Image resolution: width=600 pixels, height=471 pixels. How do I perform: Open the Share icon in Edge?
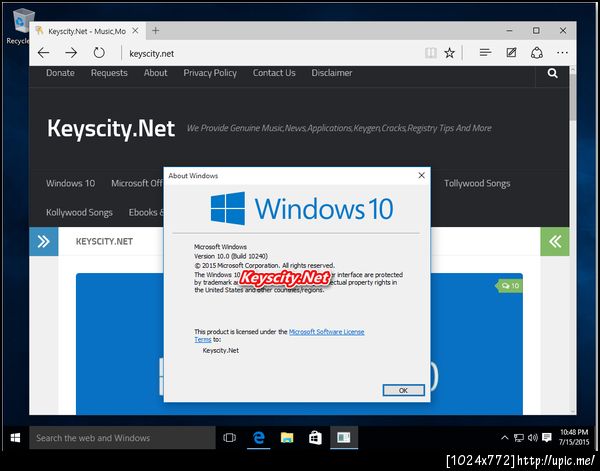point(537,53)
